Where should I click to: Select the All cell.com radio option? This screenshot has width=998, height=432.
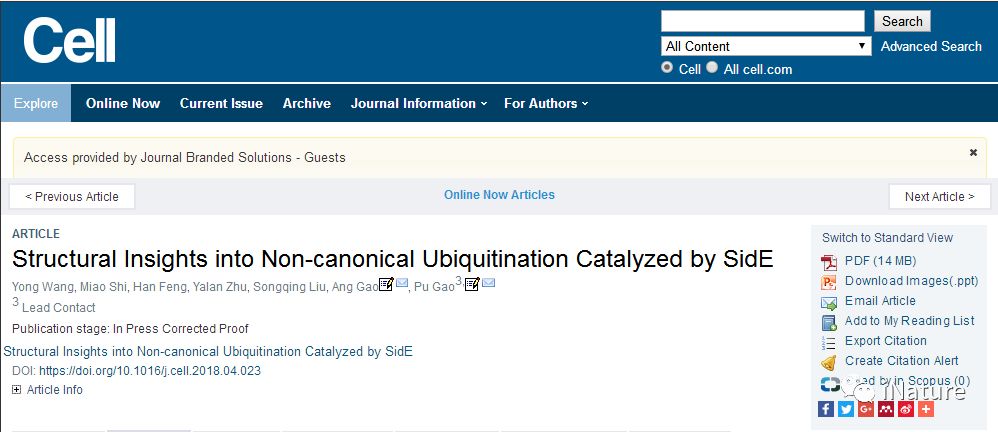[x=712, y=67]
